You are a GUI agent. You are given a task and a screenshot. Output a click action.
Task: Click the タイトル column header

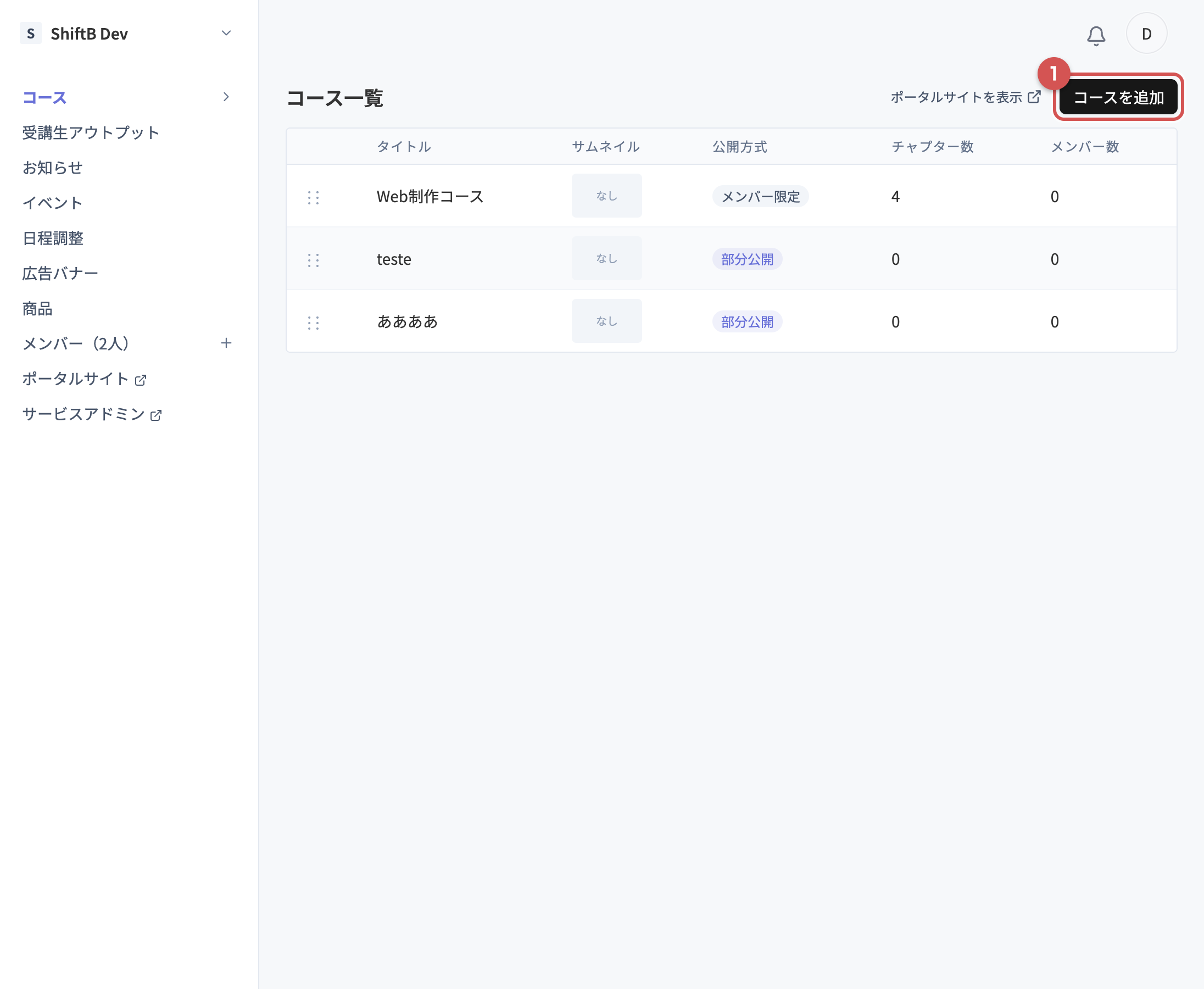tap(404, 146)
